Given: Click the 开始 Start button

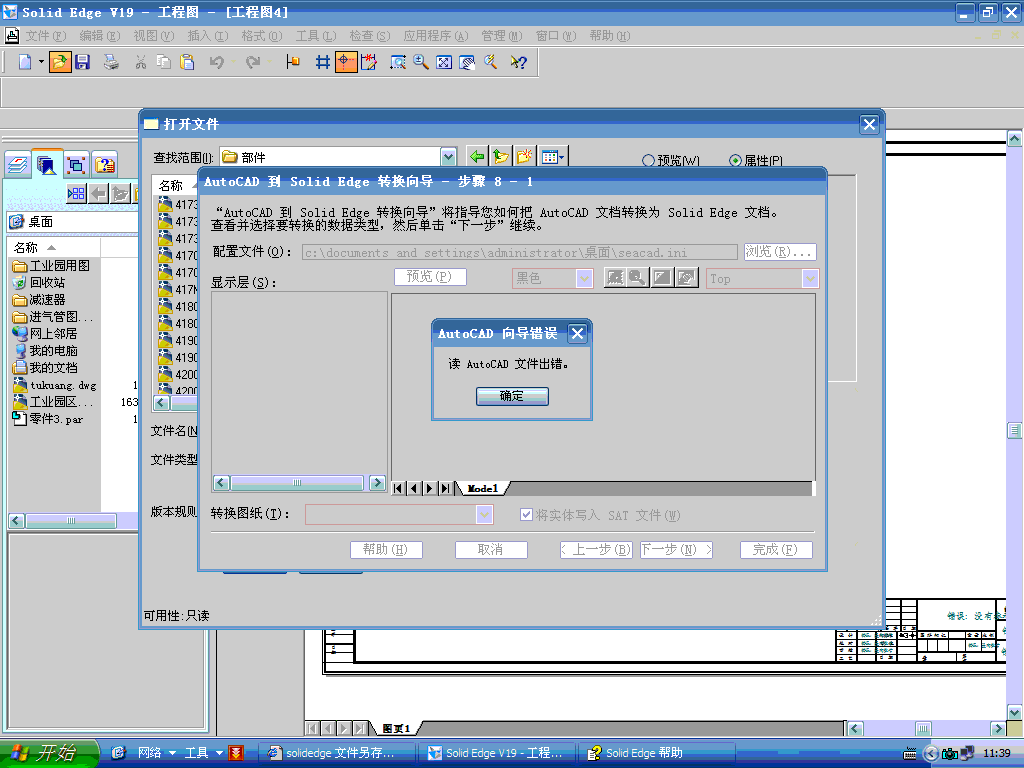Looking at the screenshot, I should pos(48,753).
